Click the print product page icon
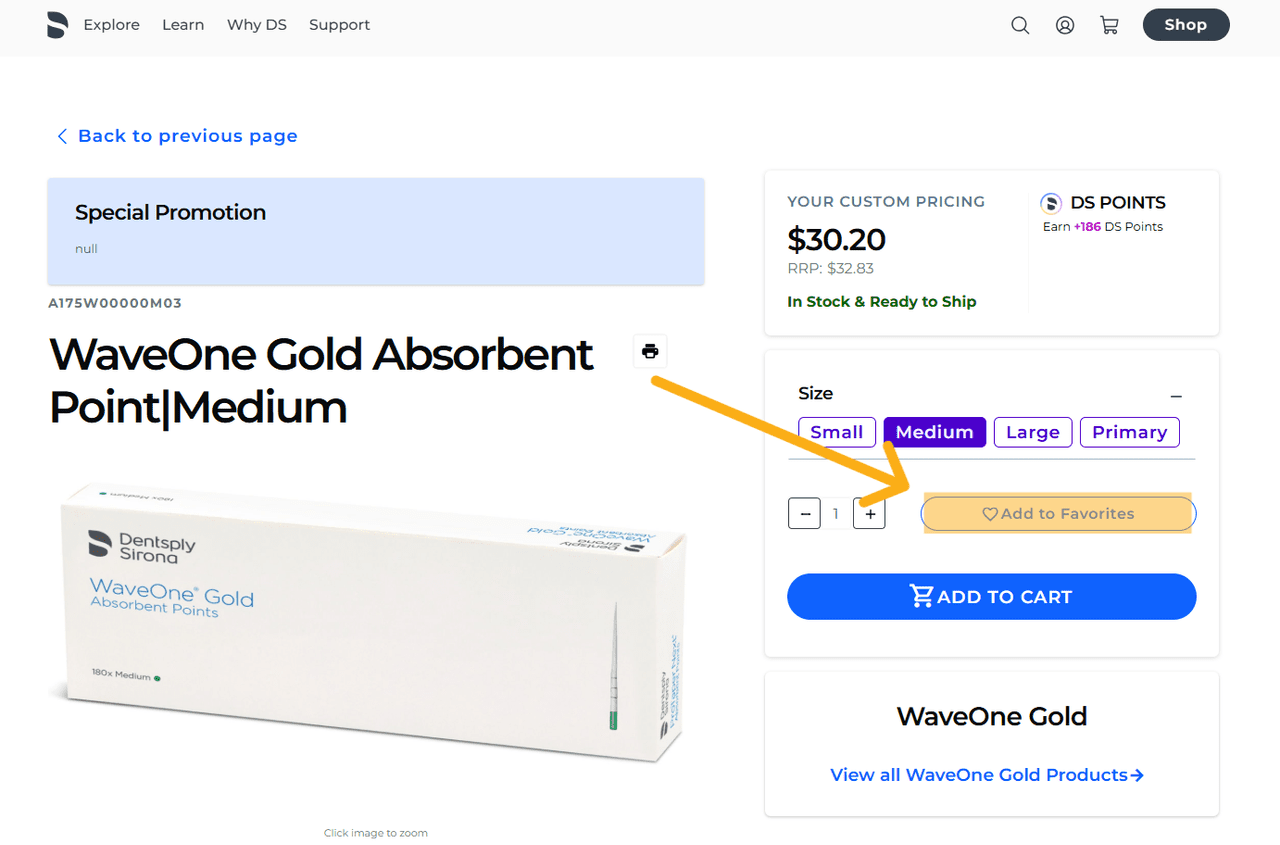This screenshot has width=1280, height=845. click(x=650, y=351)
